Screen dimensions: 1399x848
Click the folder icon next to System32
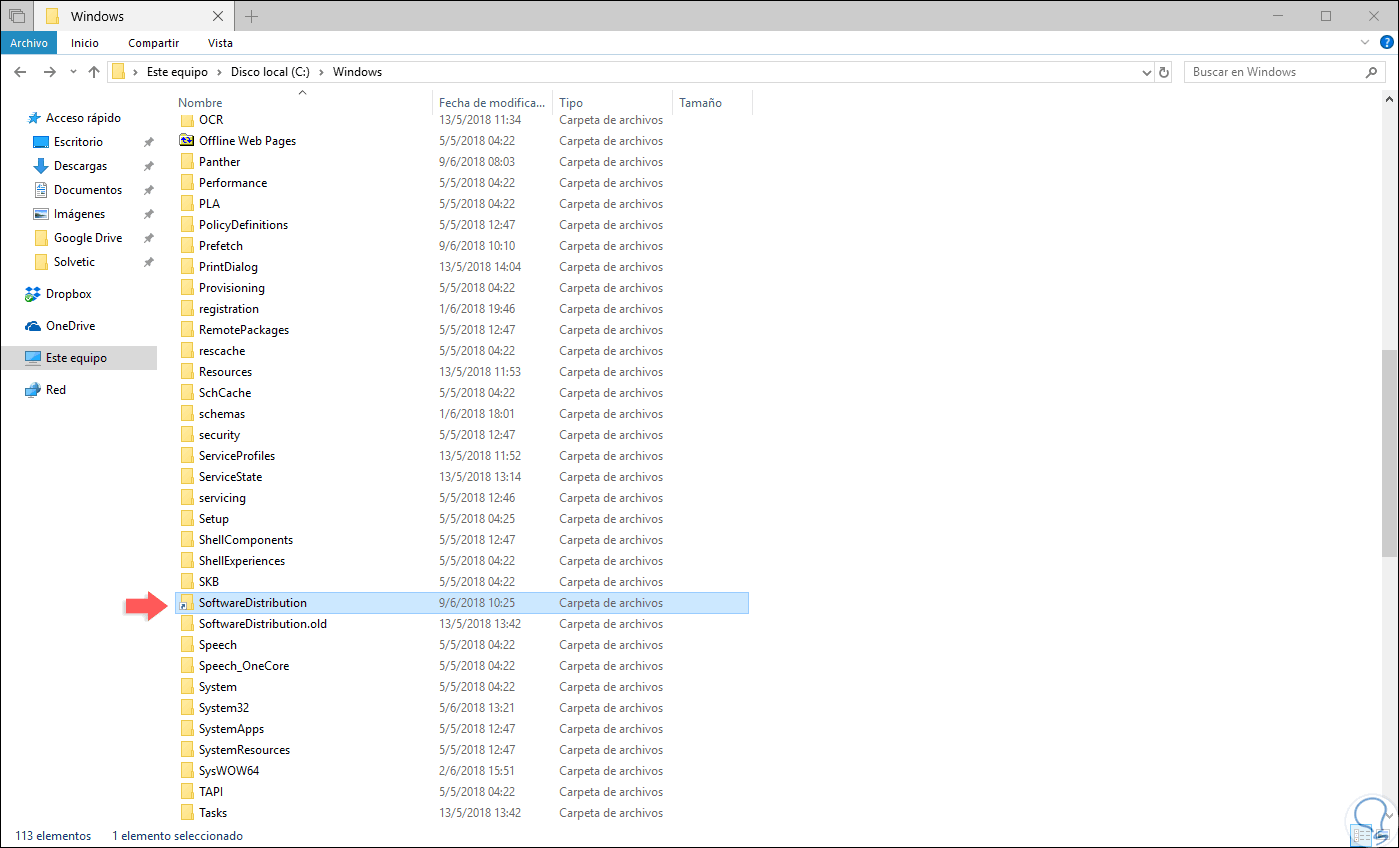coord(186,708)
